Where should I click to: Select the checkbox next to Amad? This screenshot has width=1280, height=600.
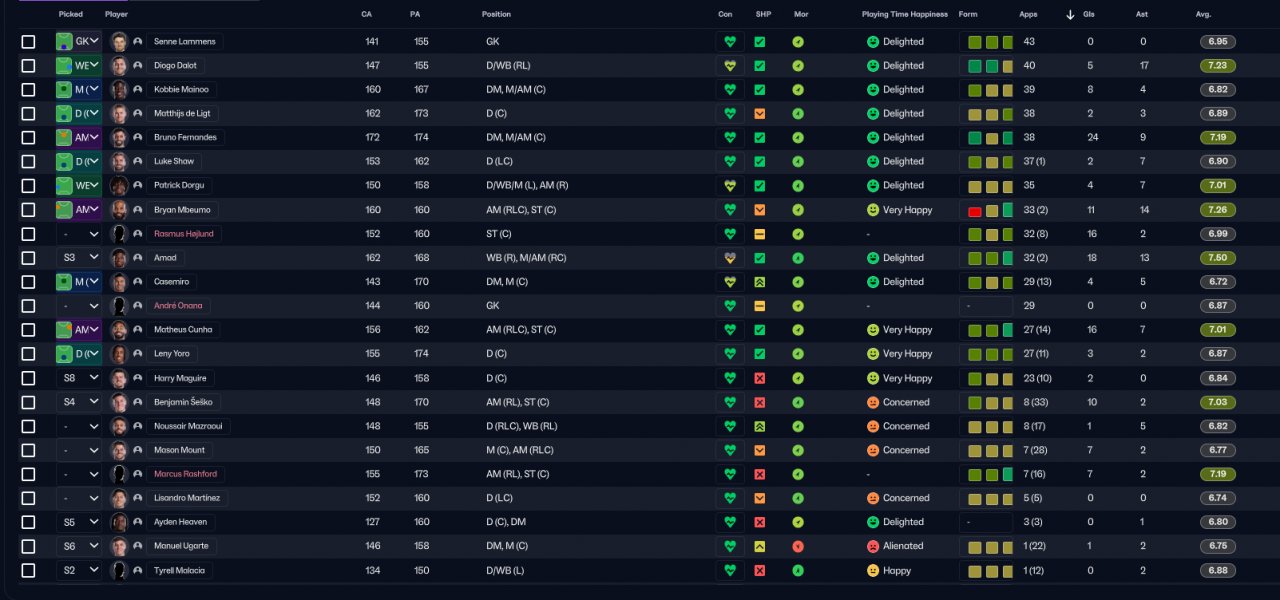pos(28,258)
